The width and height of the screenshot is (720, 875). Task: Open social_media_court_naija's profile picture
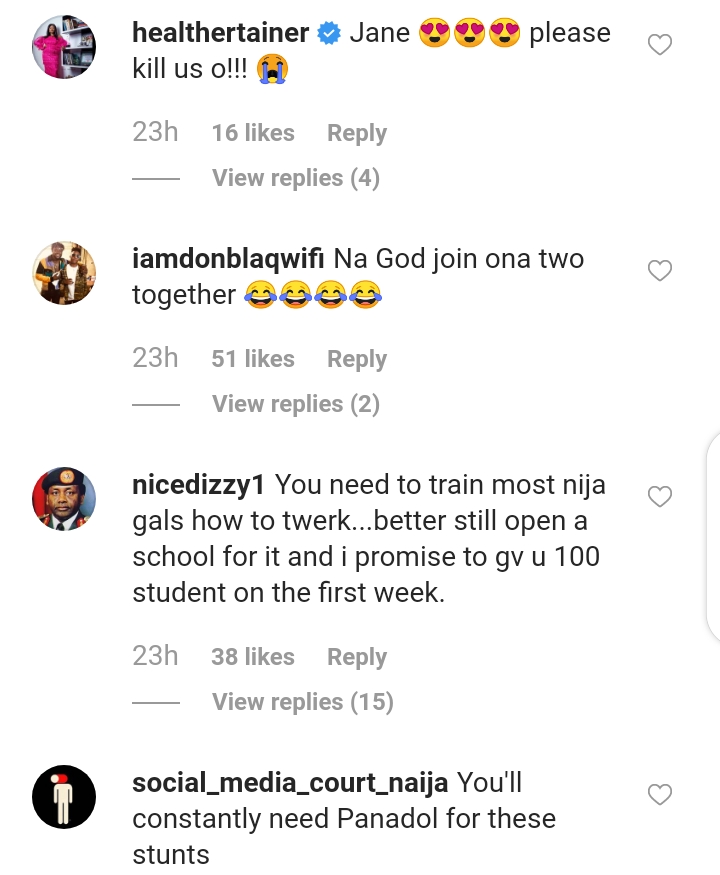click(64, 796)
